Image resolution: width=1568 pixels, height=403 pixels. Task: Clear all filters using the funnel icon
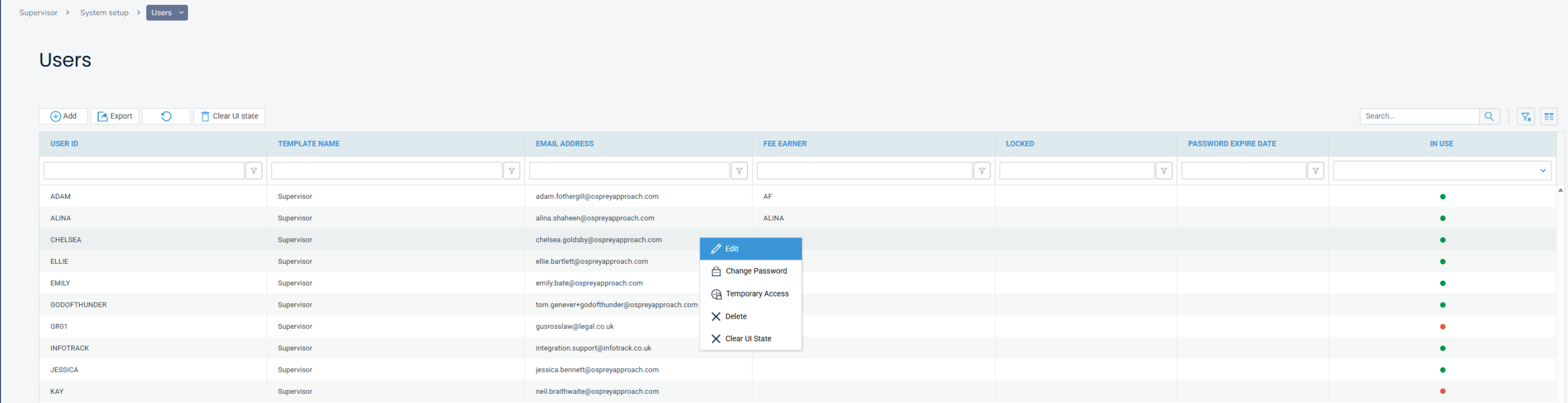click(x=1526, y=116)
